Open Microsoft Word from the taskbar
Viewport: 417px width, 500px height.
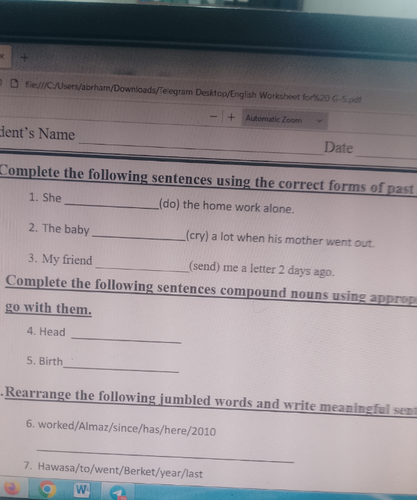click(x=82, y=490)
